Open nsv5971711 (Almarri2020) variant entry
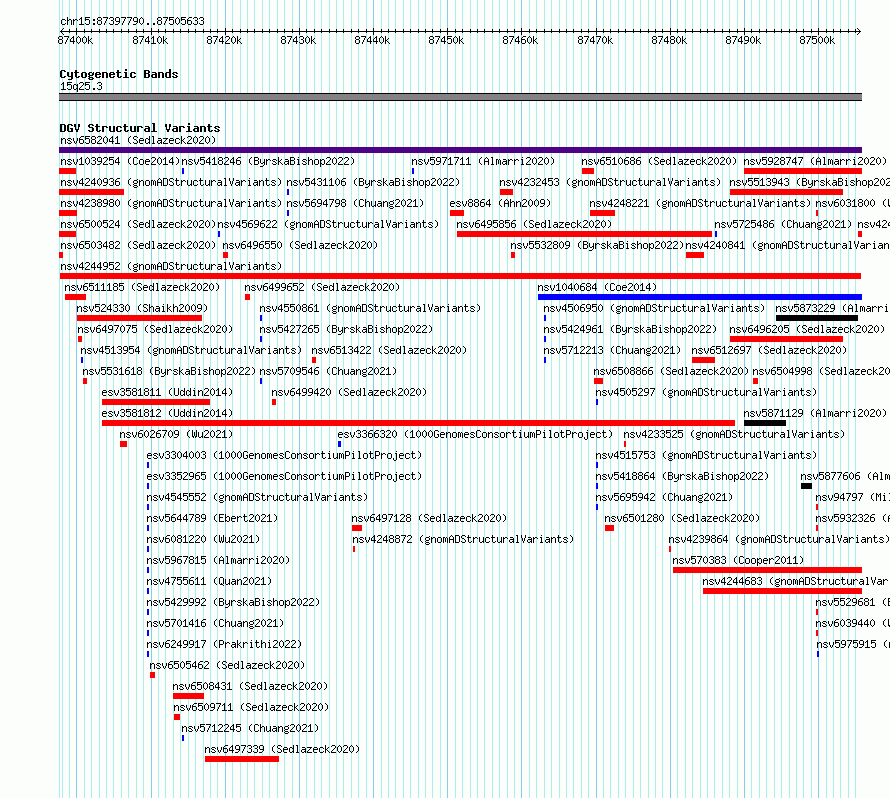890x798 pixels. 483,161
